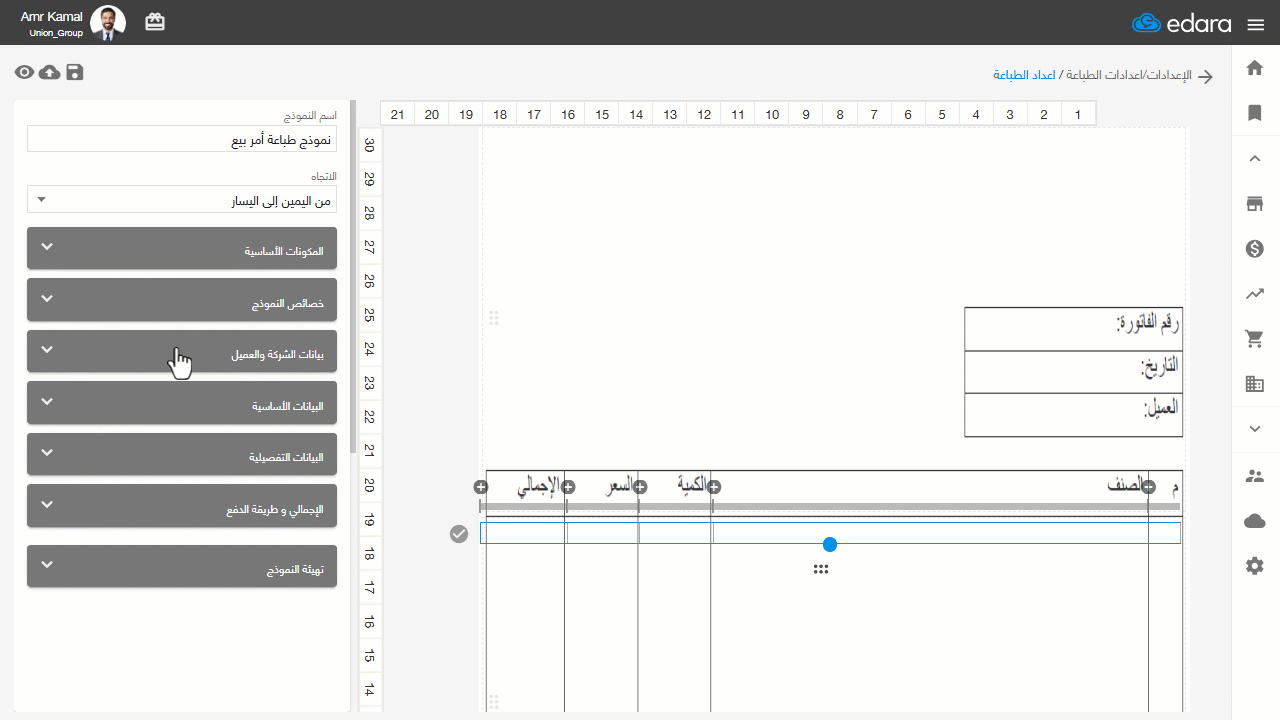The width and height of the screenshot is (1280, 720).
Task: Click the back arrow next to breadcrumb
Action: click(1206, 76)
